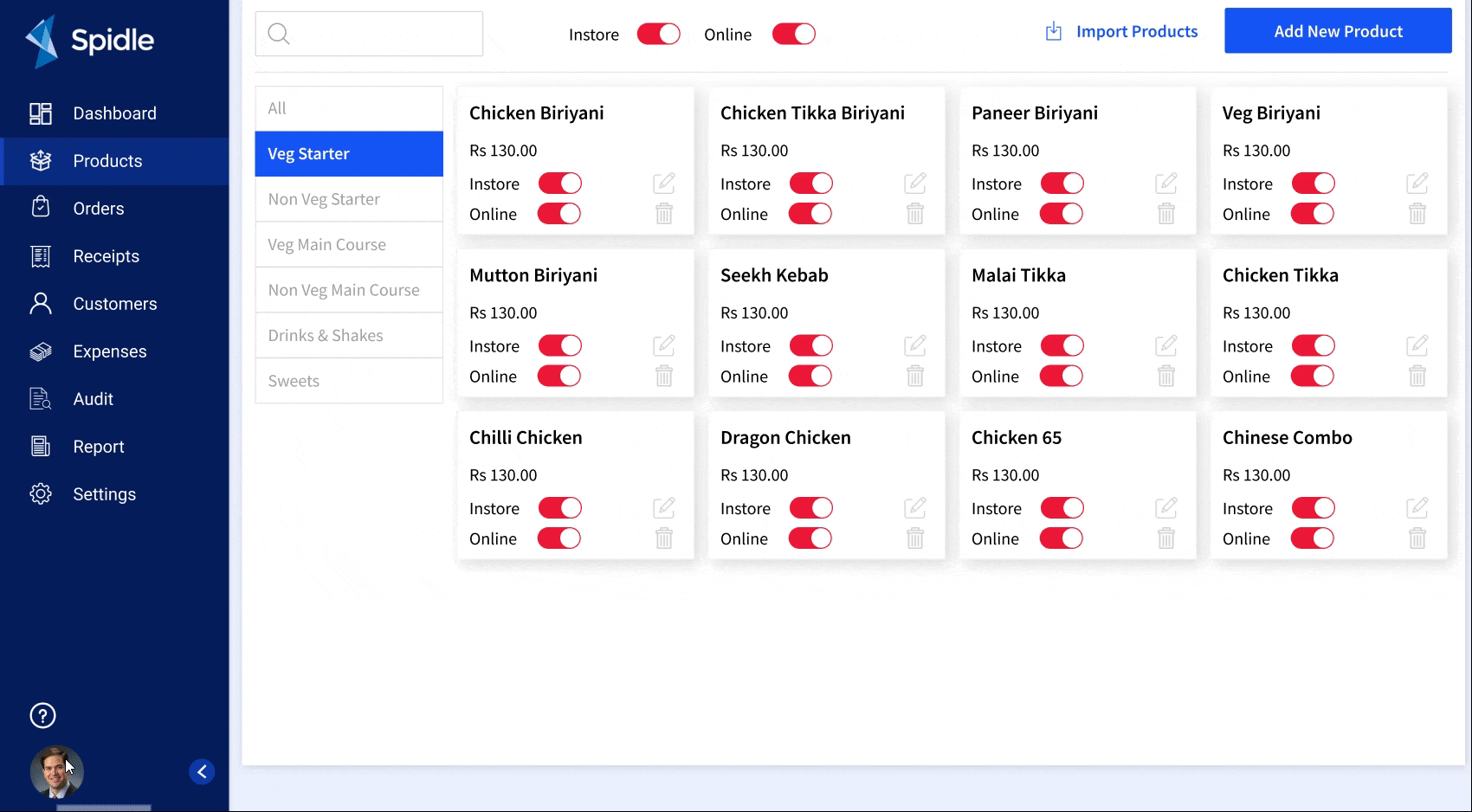The image size is (1472, 812).
Task: Select the Non Veg Main Course category
Action: 349,290
